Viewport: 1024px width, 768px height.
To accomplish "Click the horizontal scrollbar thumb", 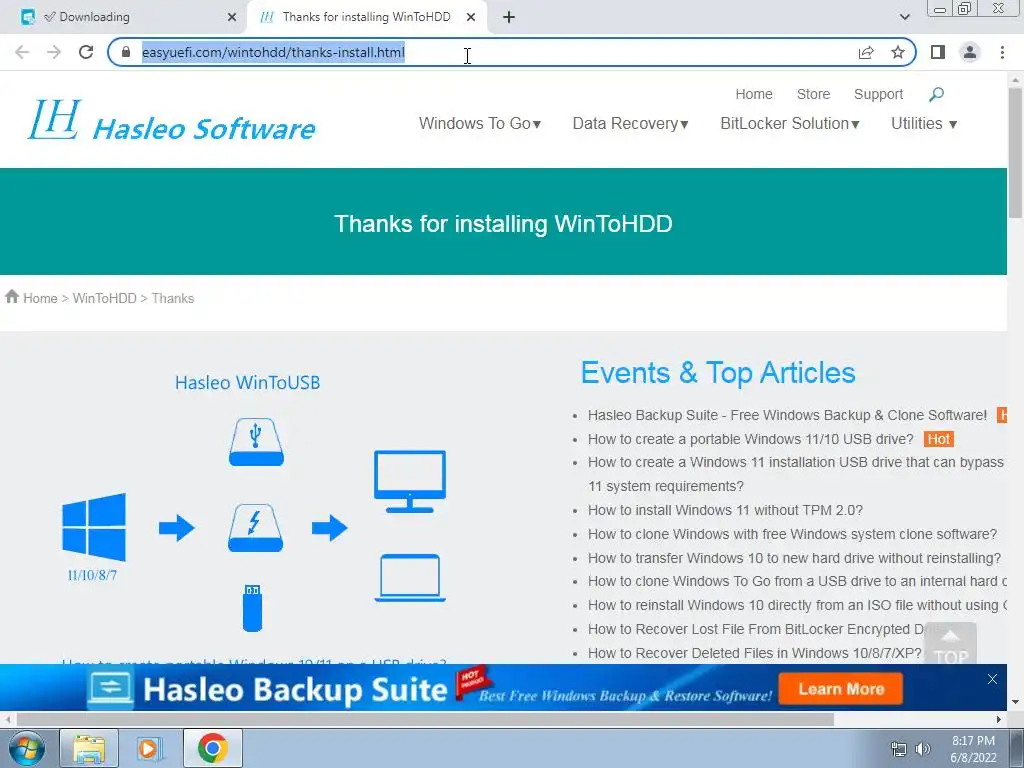I will 424,719.
